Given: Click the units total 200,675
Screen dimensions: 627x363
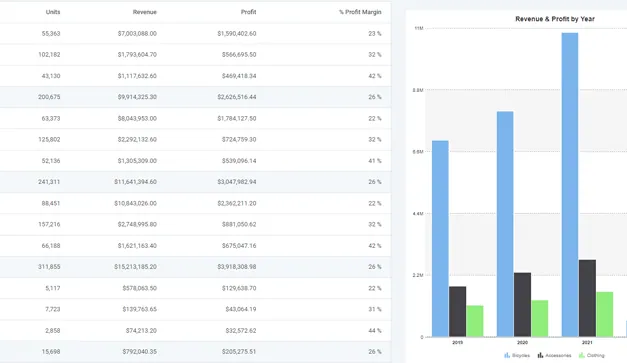Looking at the screenshot, I should (x=49, y=97).
